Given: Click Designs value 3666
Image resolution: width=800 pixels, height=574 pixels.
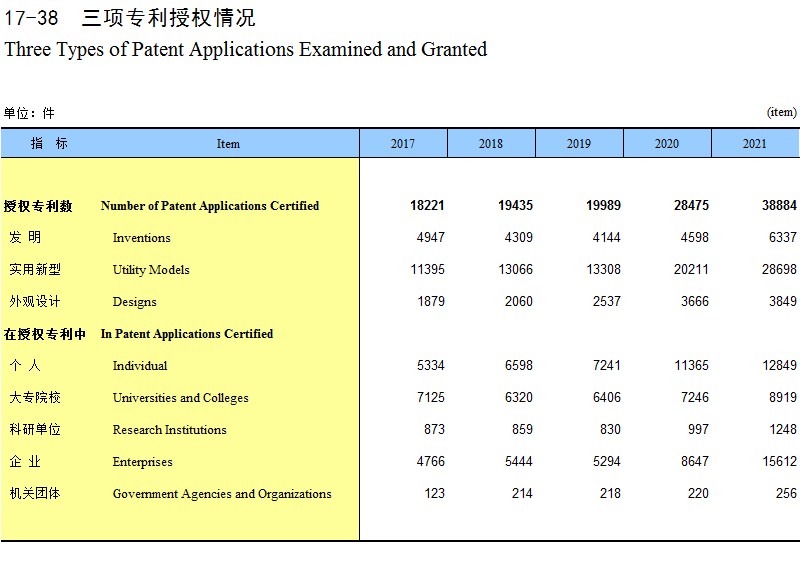Looking at the screenshot, I should [695, 302].
